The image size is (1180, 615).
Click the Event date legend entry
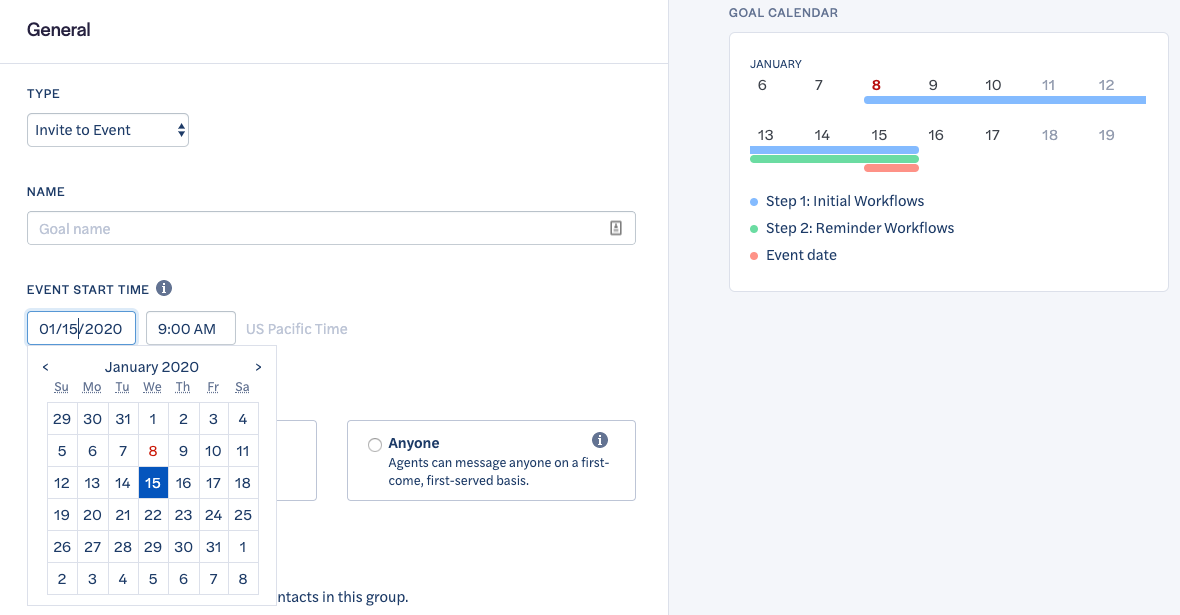pyautogui.click(x=801, y=255)
